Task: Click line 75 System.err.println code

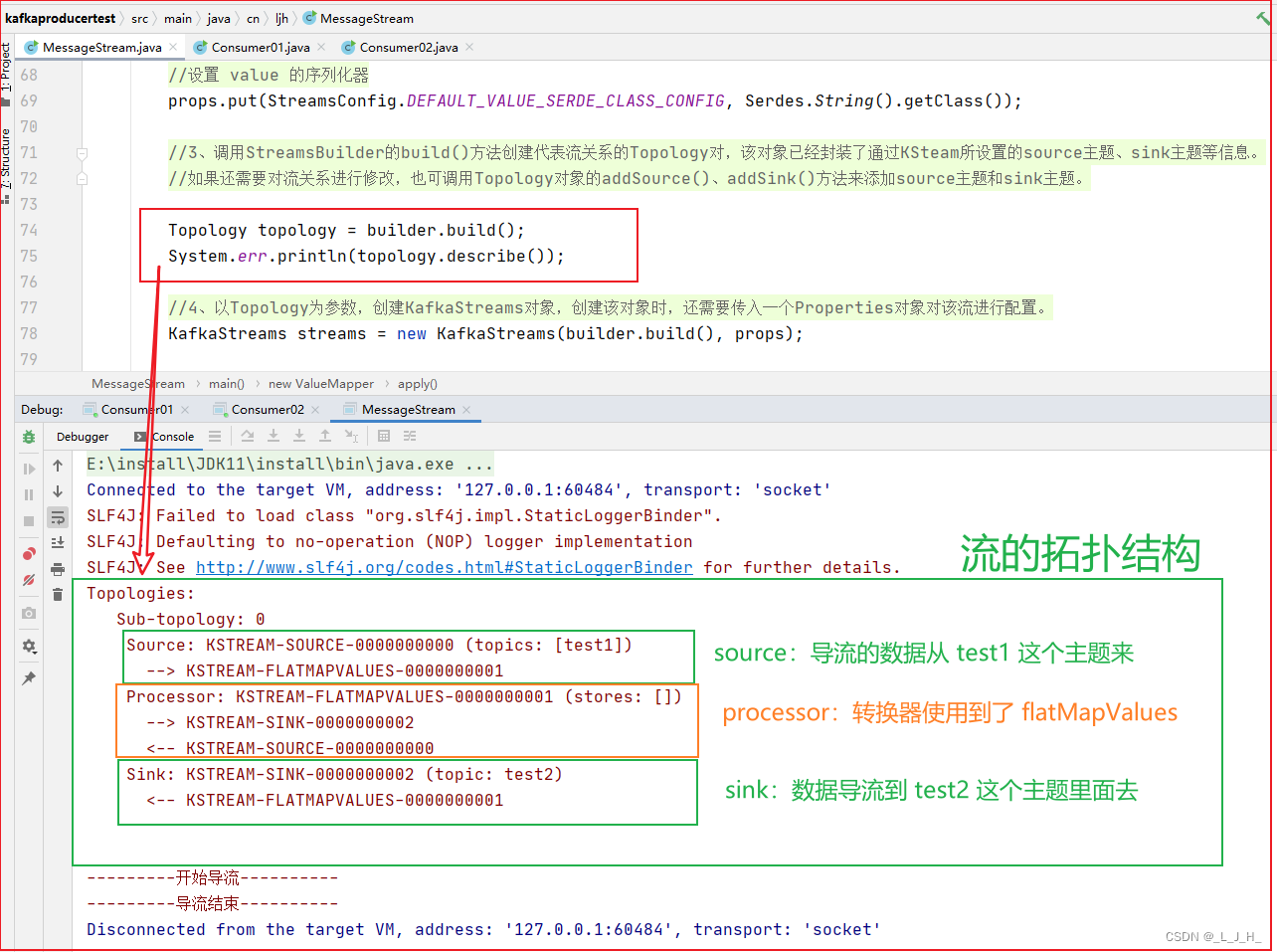Action: coord(366,256)
